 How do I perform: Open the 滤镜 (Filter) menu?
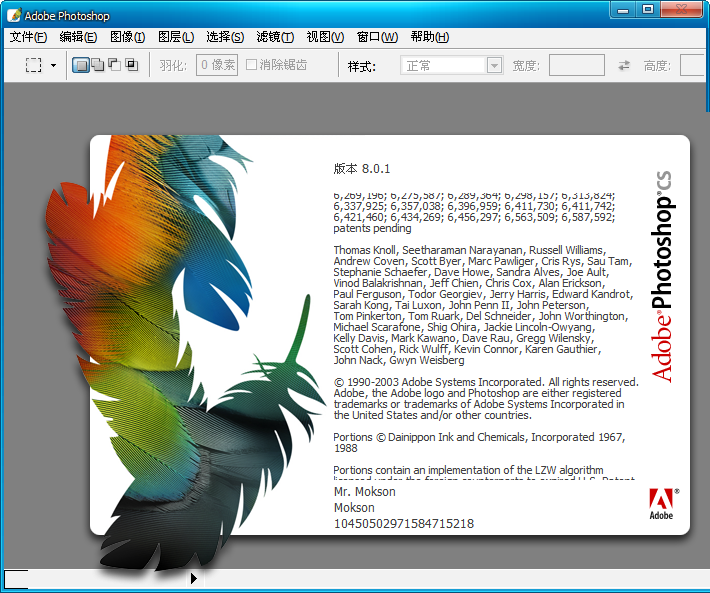pyautogui.click(x=275, y=37)
